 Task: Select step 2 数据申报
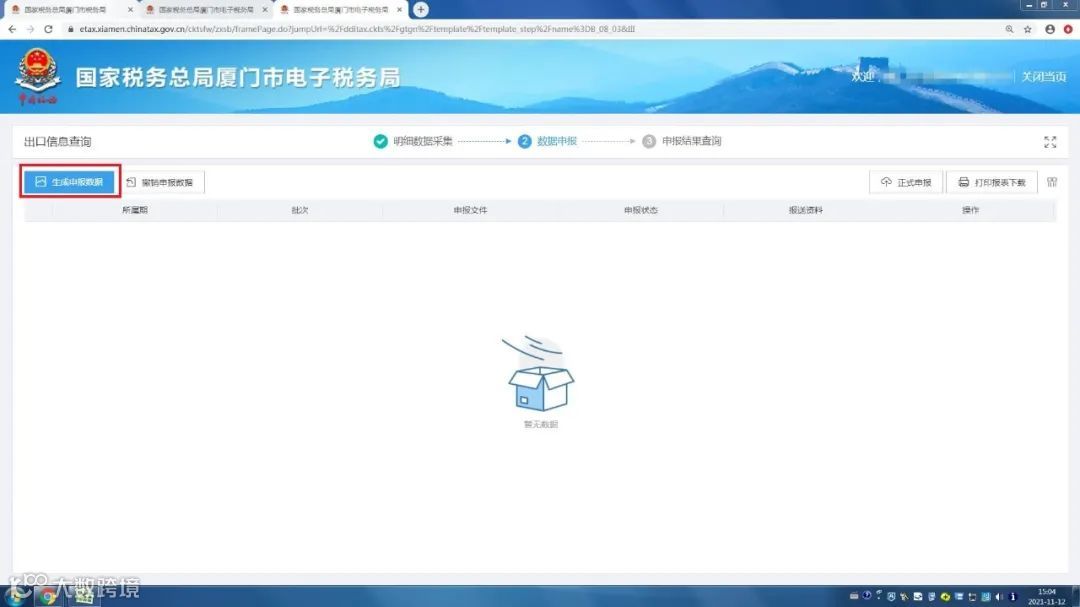[548, 141]
